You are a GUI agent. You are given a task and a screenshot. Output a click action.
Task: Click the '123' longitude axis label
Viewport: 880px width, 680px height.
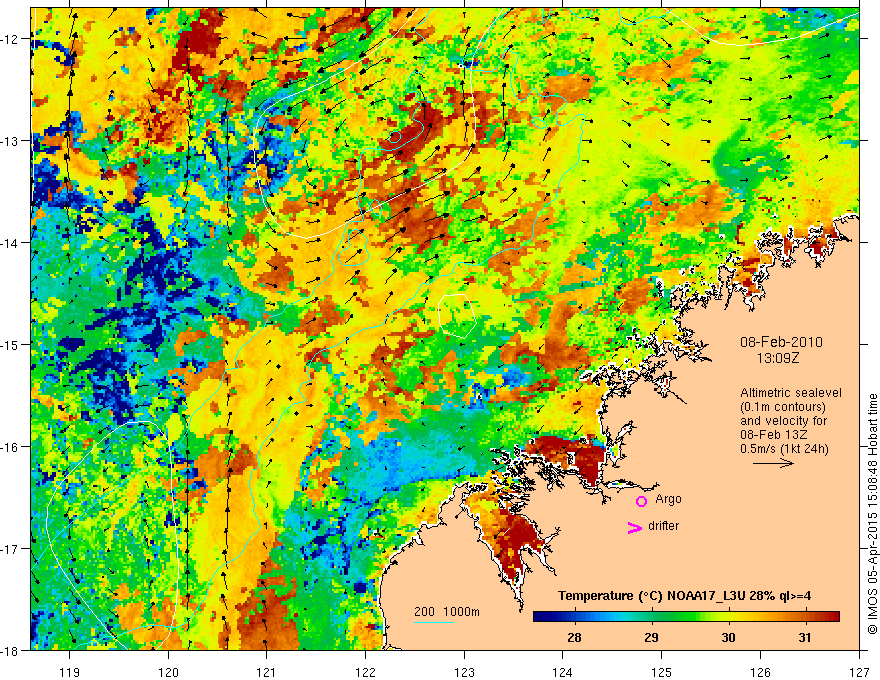tap(464, 672)
